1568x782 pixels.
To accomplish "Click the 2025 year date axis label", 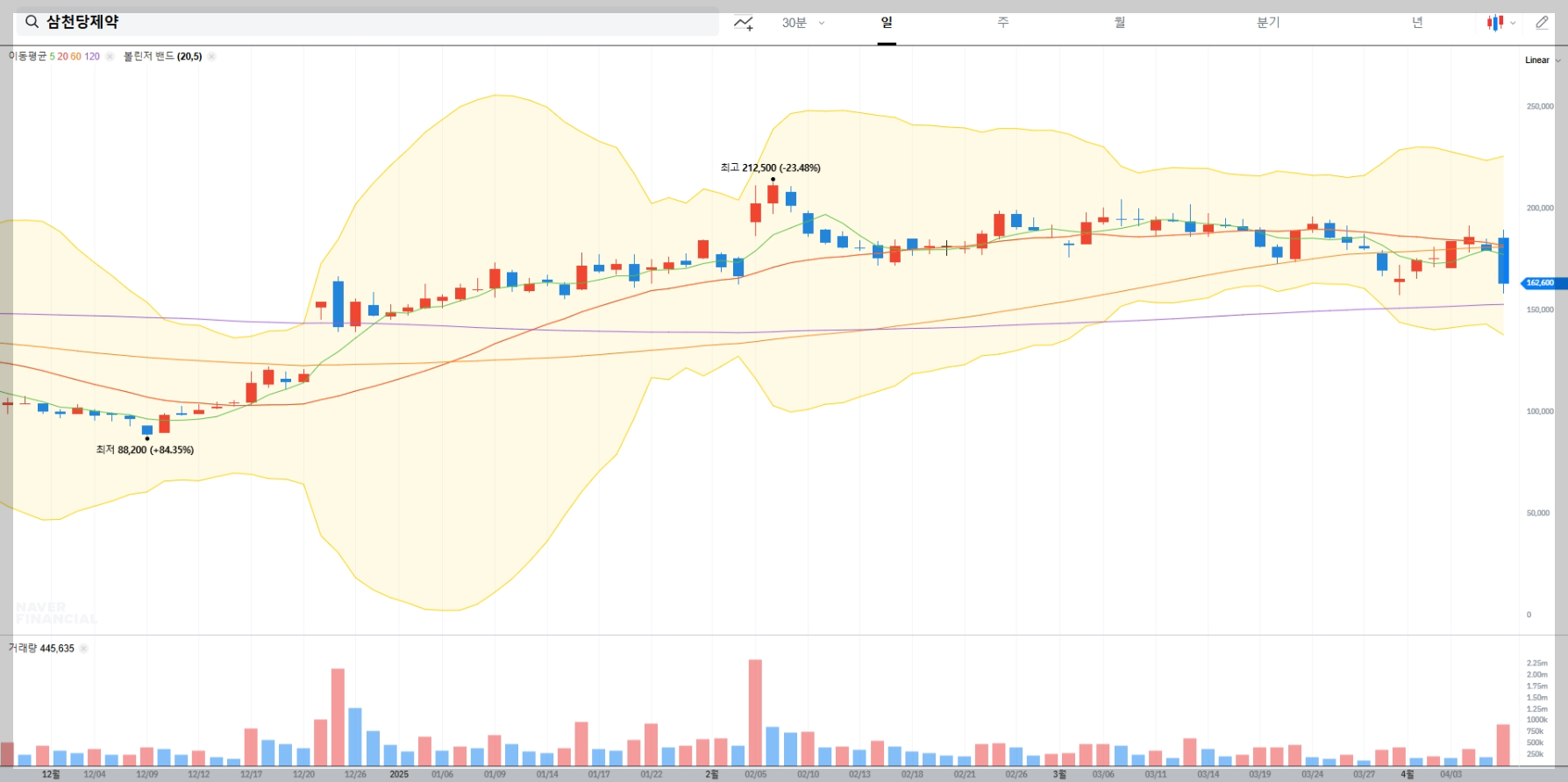I will coord(399,774).
